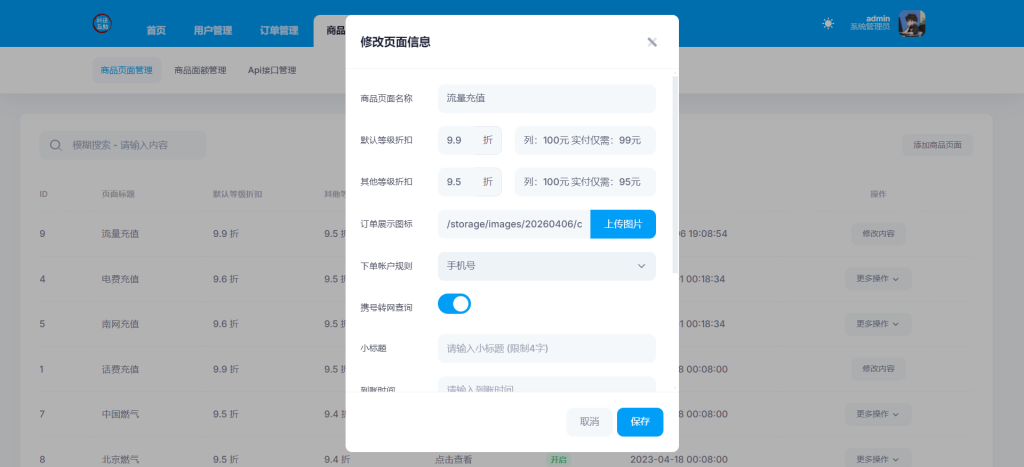The image size is (1024, 467).
Task: Click 中国燃气 in the table
Action: (x=120, y=414)
